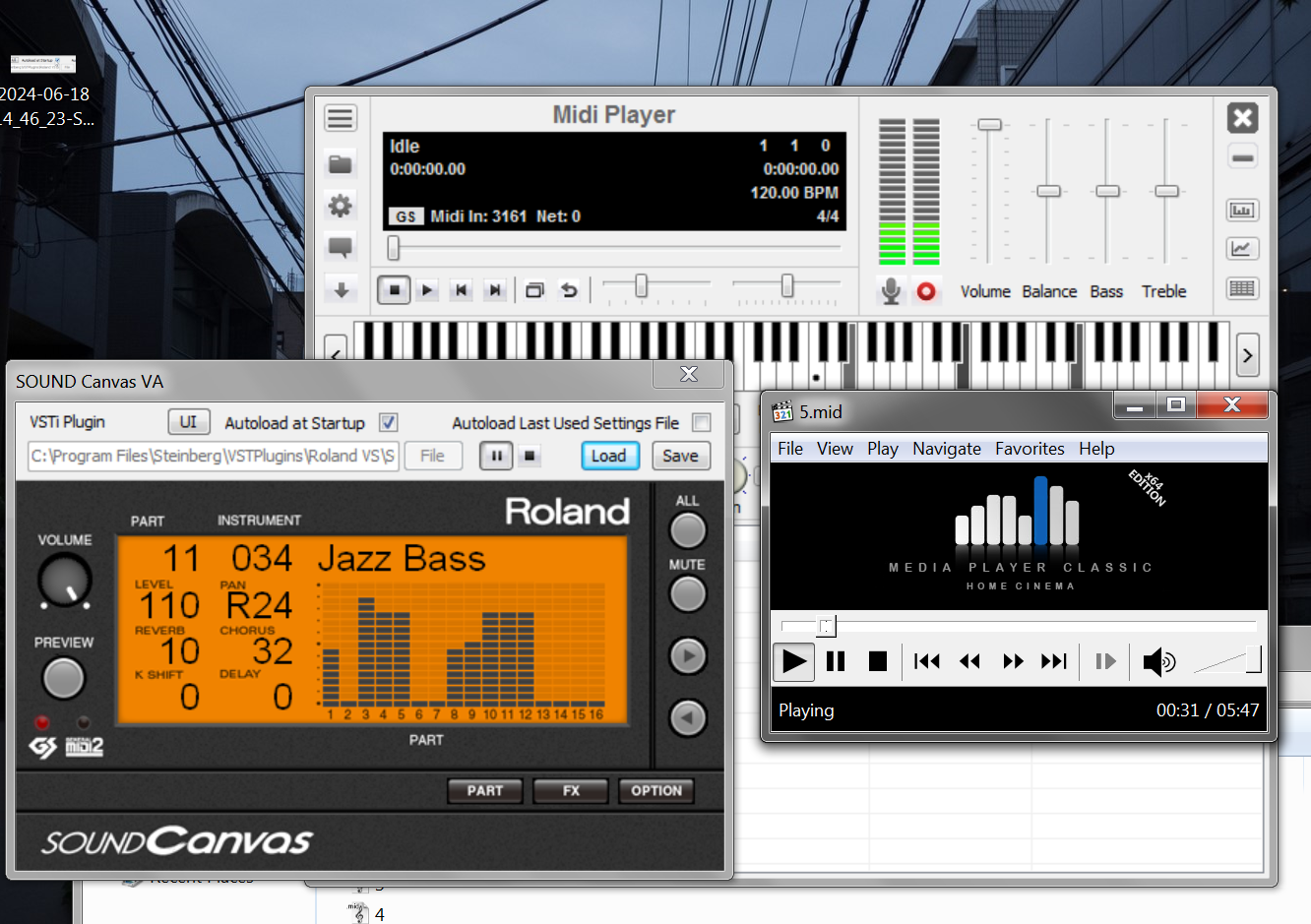Click the Media Player Classic seek bar
Image resolution: width=1311 pixels, height=924 pixels.
(1019, 626)
